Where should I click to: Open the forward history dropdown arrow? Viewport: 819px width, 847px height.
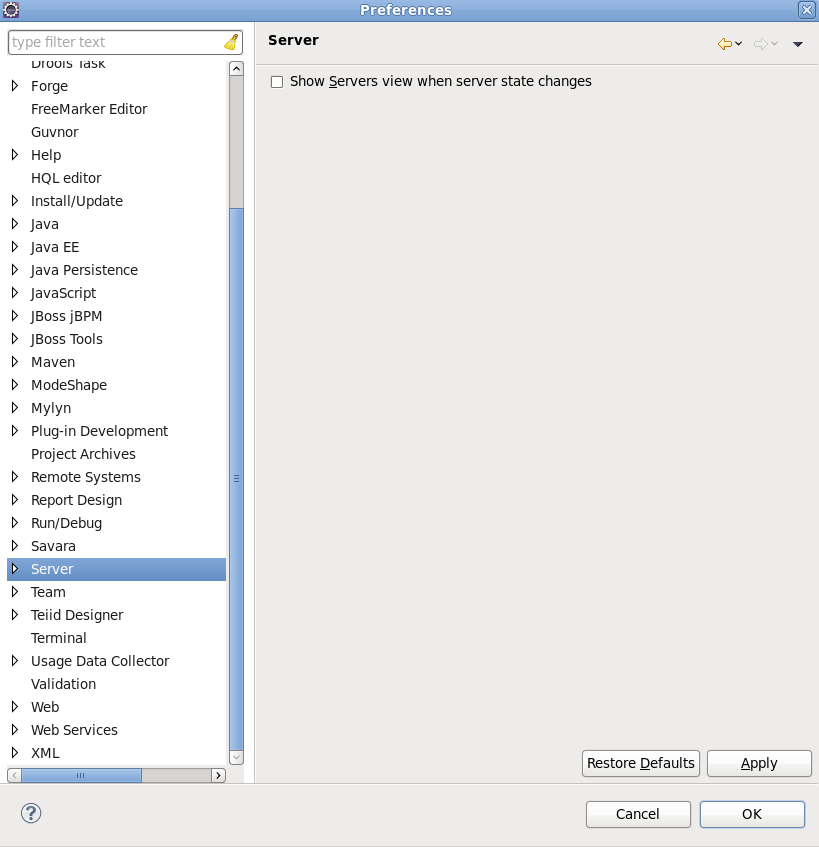[x=774, y=44]
